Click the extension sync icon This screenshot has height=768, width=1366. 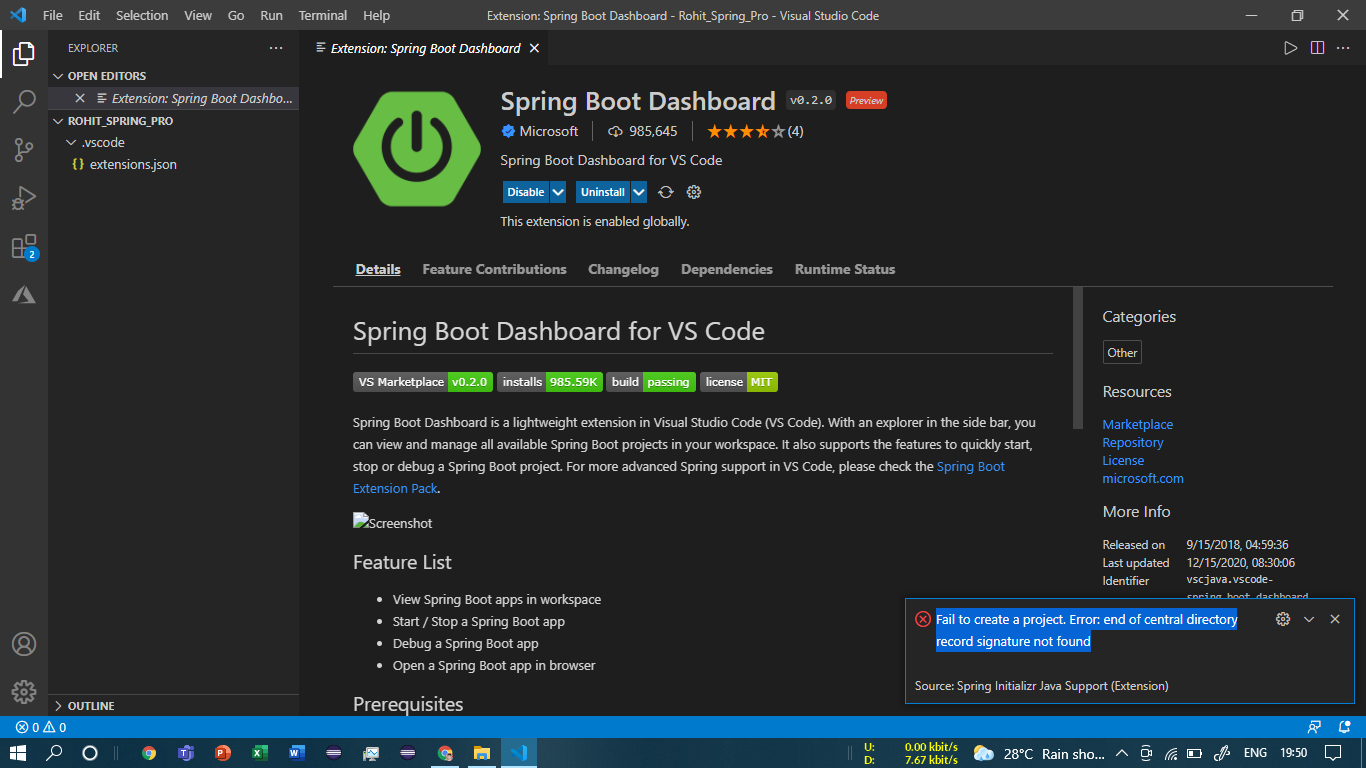[x=666, y=192]
